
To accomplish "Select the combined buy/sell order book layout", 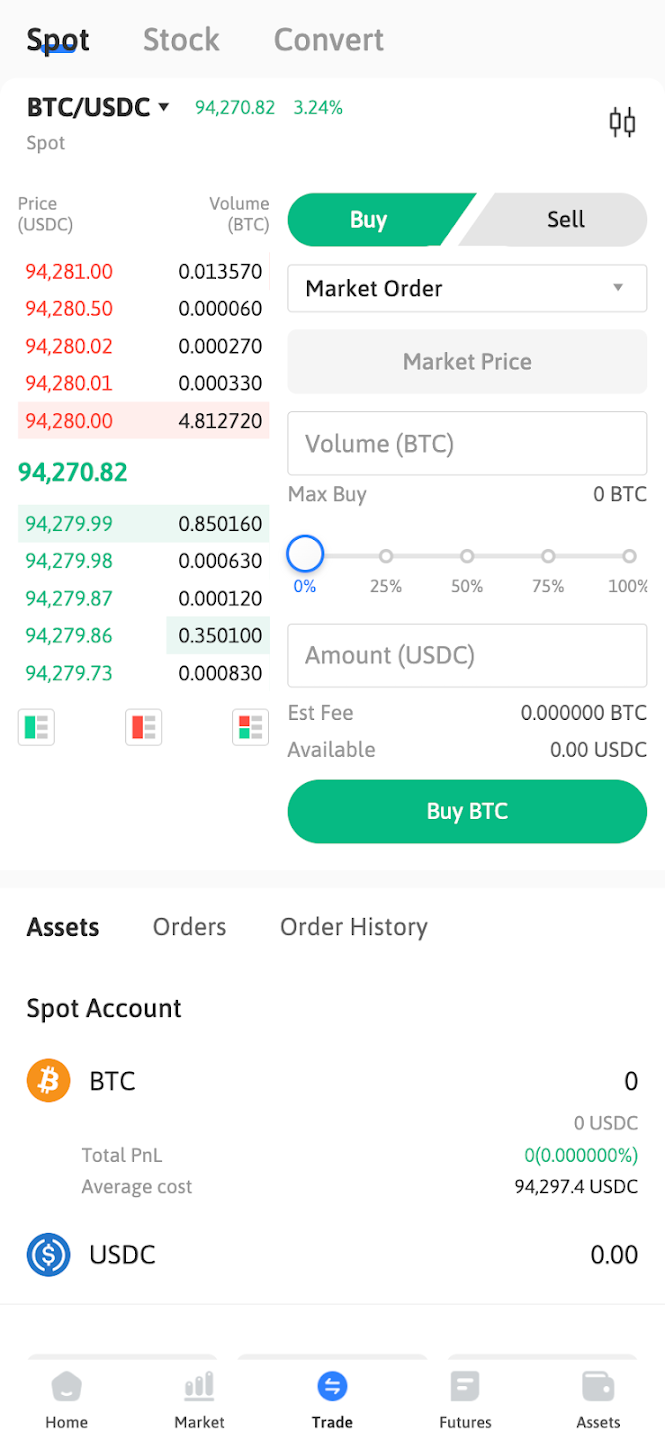I will pos(250,727).
